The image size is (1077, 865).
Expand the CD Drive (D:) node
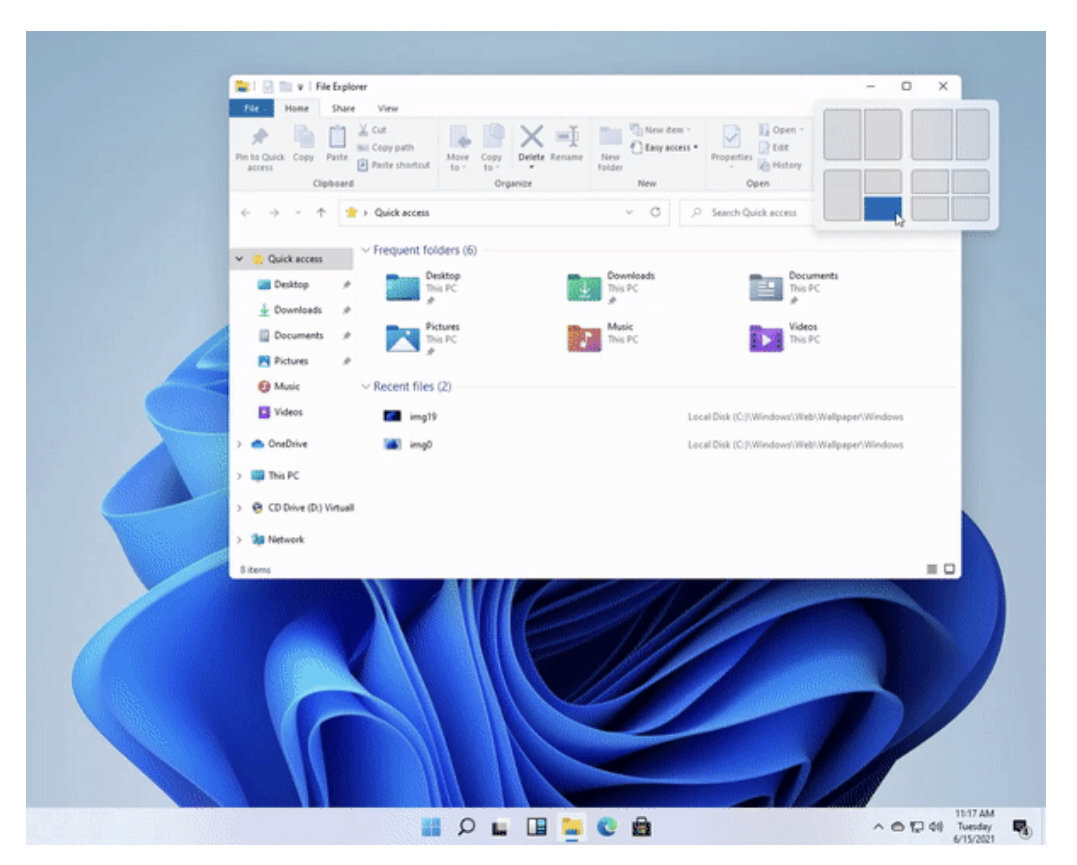point(239,508)
